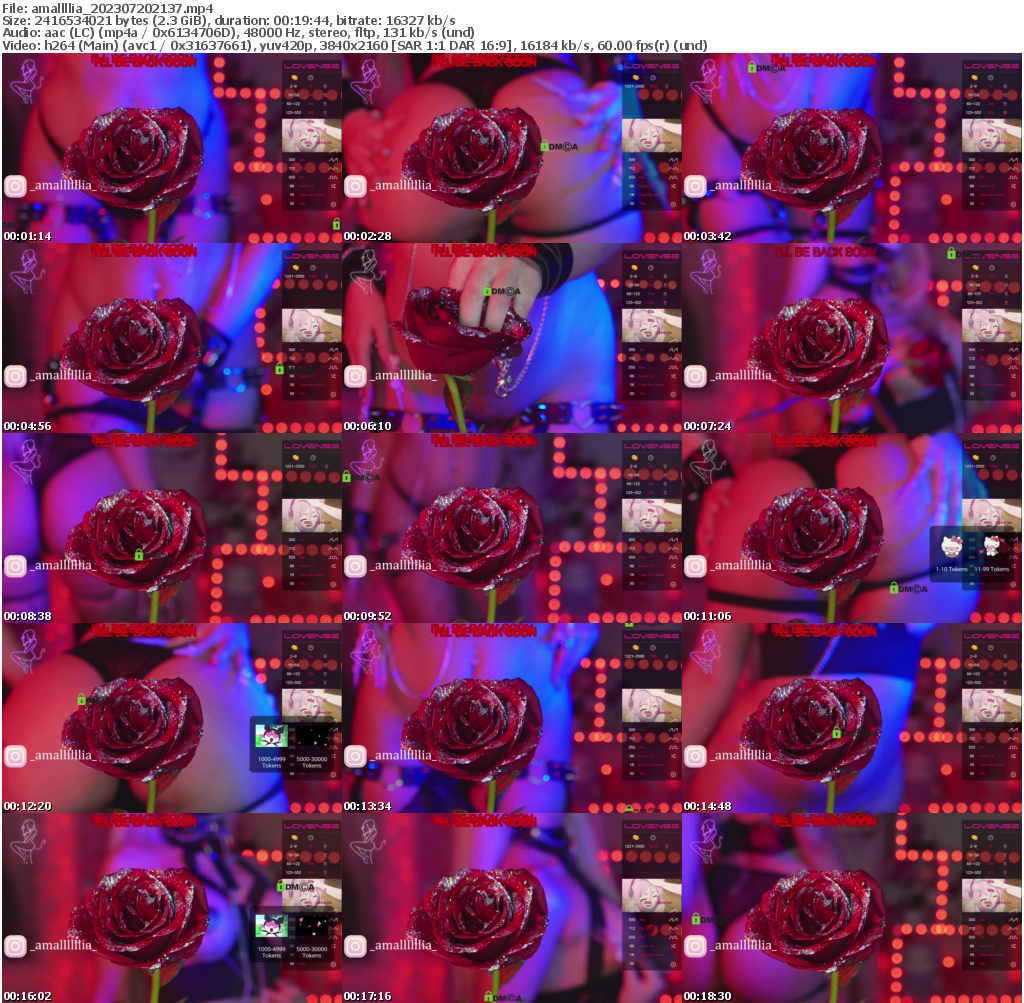The height and width of the screenshot is (1003, 1024).
Task: Click the Instagram icon in the 00:01:14 frame
Action: 15,186
